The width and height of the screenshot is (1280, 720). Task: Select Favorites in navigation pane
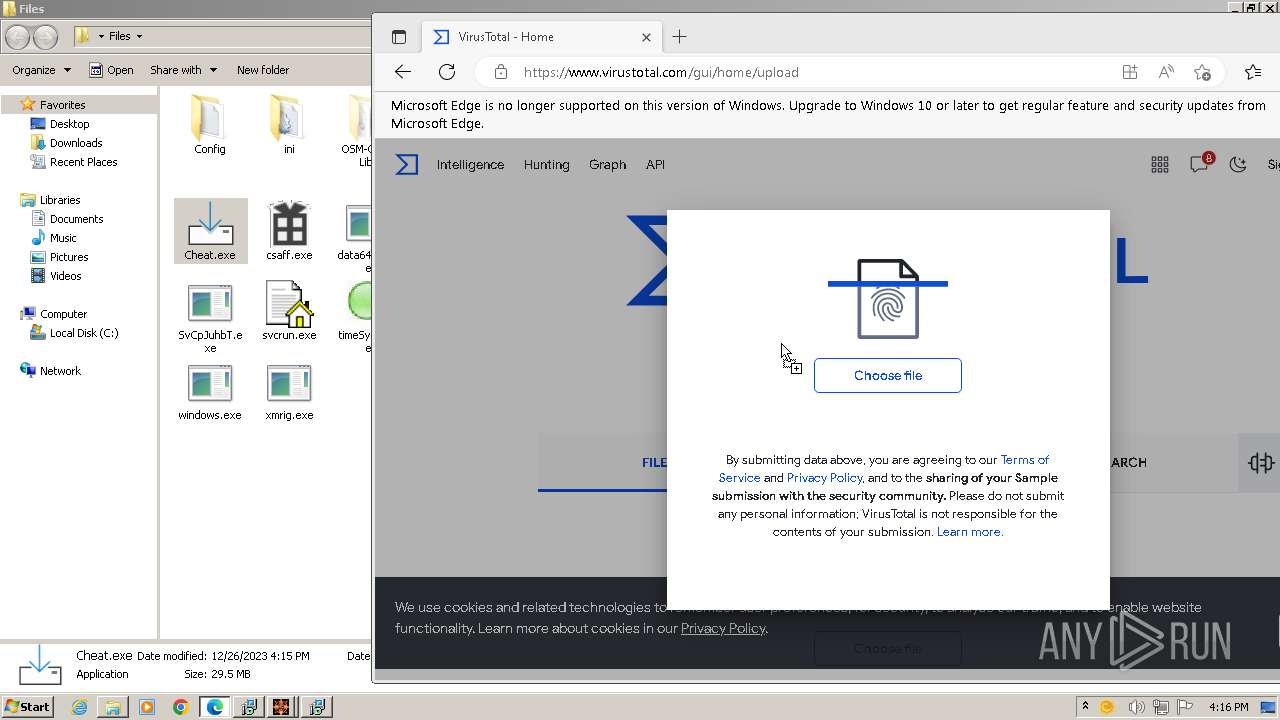click(x=62, y=104)
